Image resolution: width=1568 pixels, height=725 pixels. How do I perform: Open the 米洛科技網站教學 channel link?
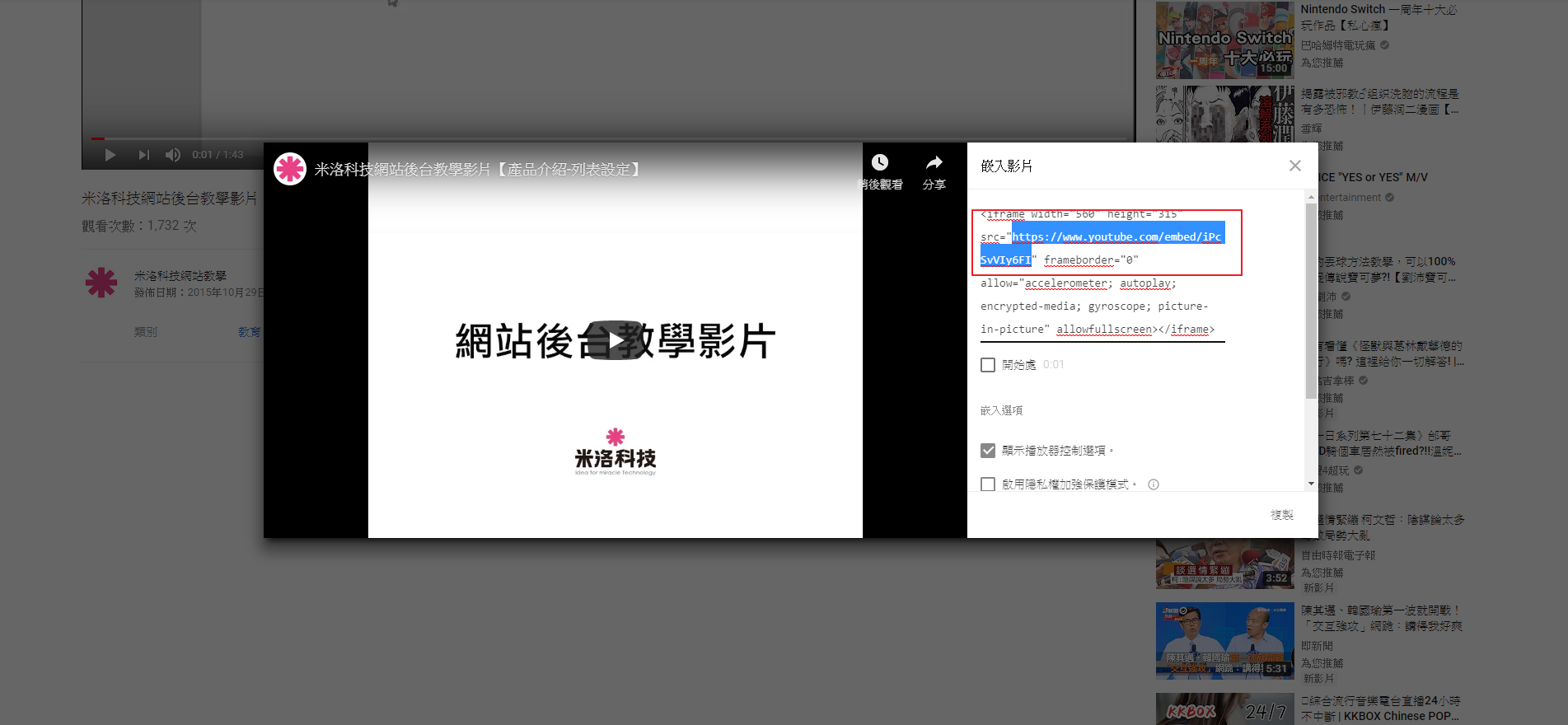(180, 276)
